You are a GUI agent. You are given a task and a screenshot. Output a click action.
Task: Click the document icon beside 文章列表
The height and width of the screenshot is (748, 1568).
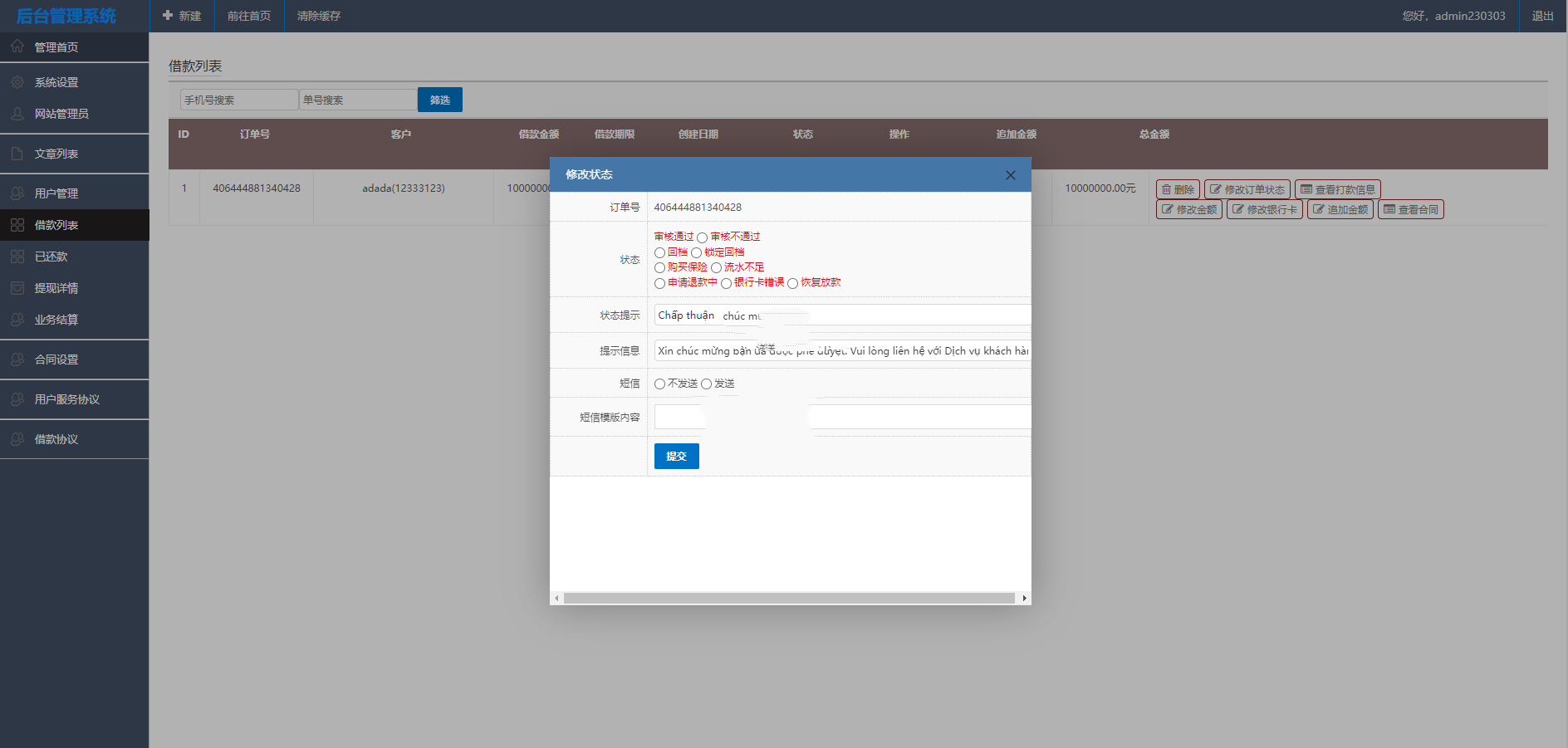17,154
